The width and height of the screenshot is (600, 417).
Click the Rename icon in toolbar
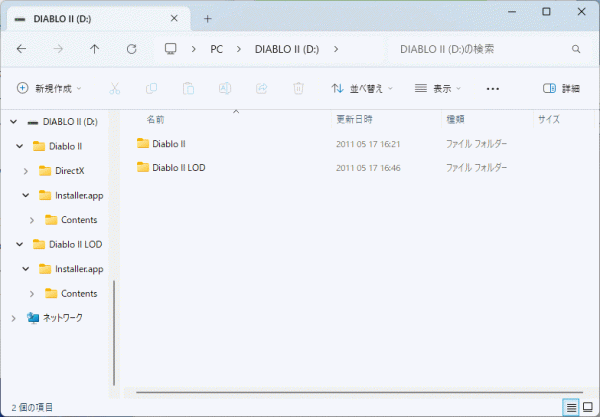225,88
